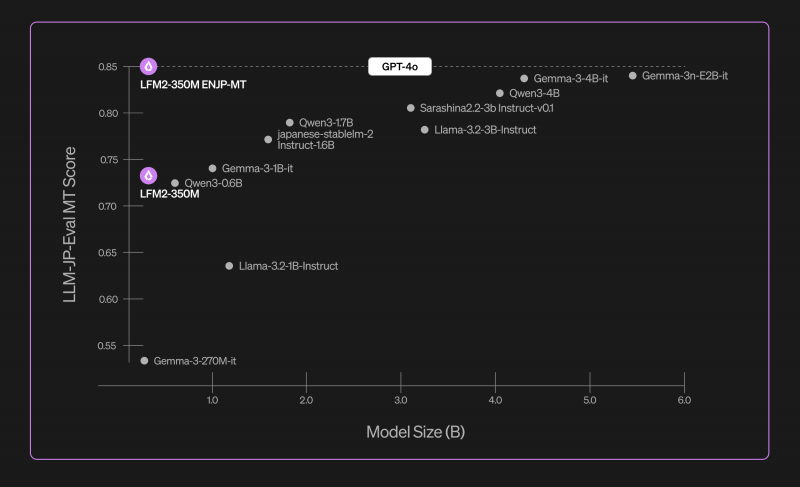Click the Gemma-3-1B-it data point

tap(213, 168)
